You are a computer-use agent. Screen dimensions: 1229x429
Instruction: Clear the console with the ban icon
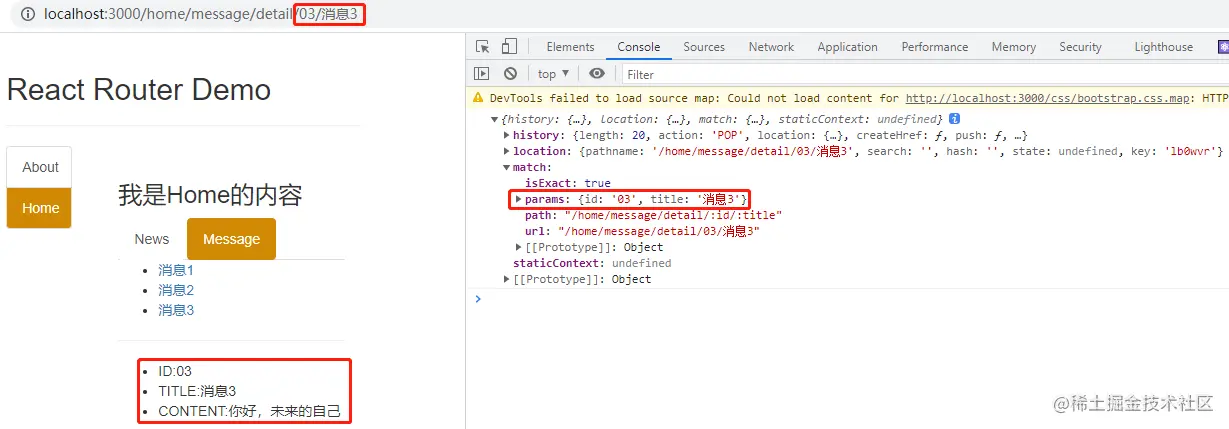(x=510, y=74)
